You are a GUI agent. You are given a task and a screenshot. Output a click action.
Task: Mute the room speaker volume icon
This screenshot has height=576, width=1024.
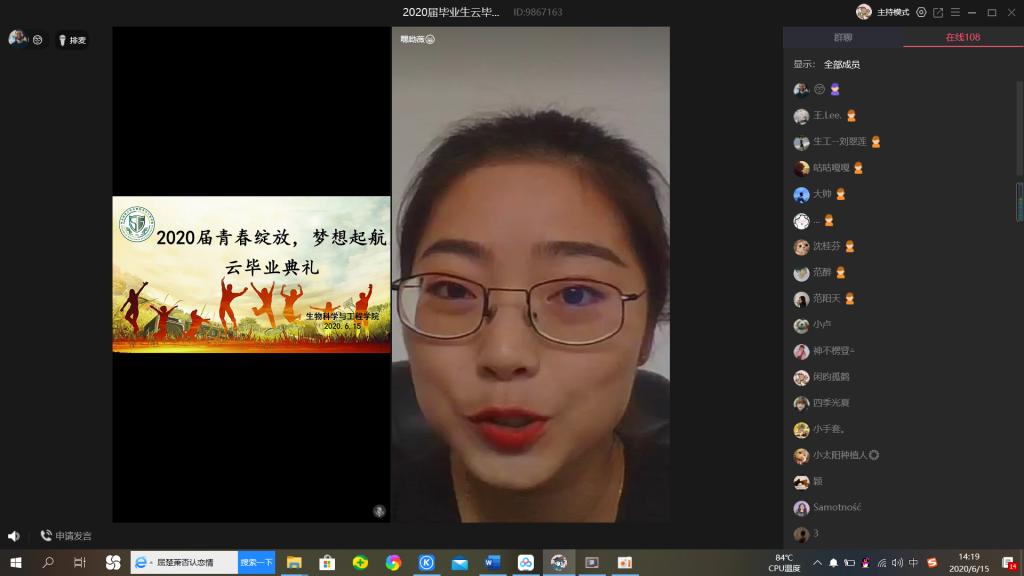(14, 536)
